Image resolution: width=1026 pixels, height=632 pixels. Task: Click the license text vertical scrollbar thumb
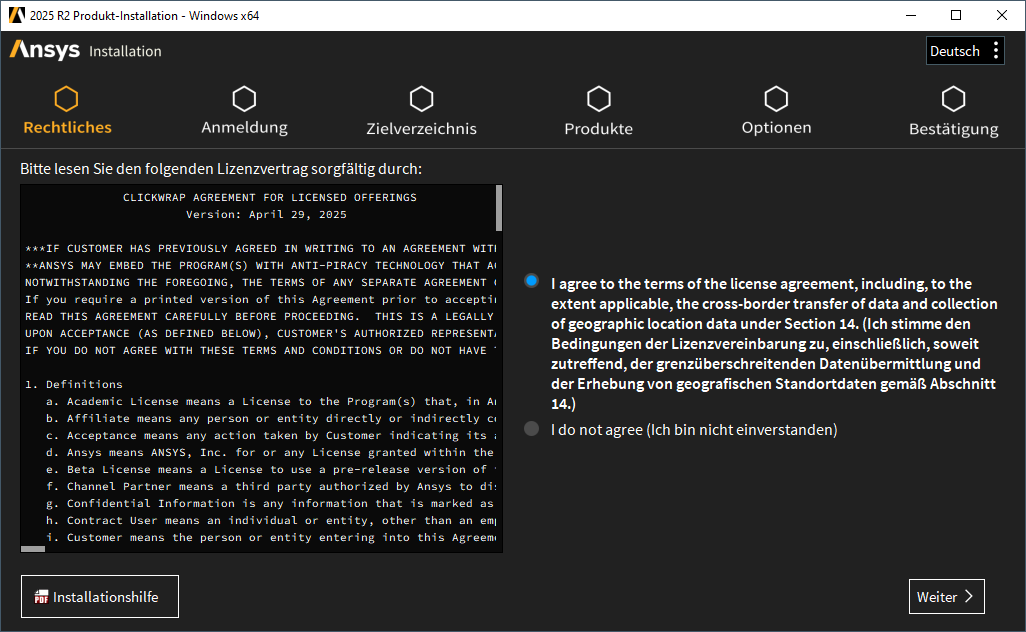499,208
